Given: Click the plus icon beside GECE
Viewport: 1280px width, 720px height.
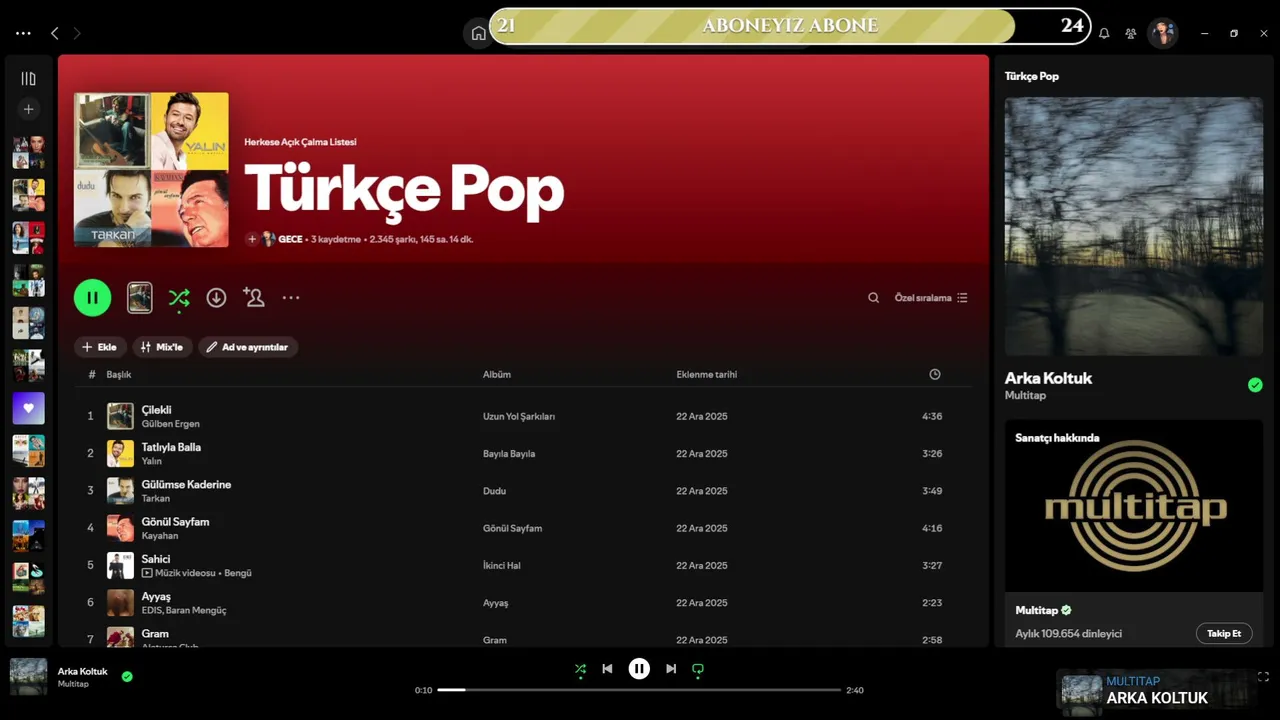Looking at the screenshot, I should [x=252, y=239].
